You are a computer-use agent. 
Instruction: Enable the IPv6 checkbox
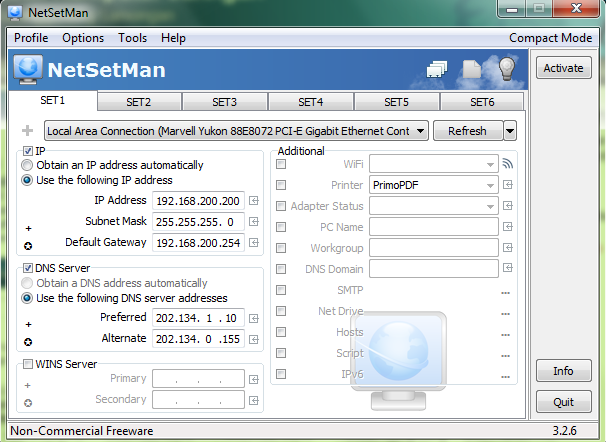click(281, 374)
